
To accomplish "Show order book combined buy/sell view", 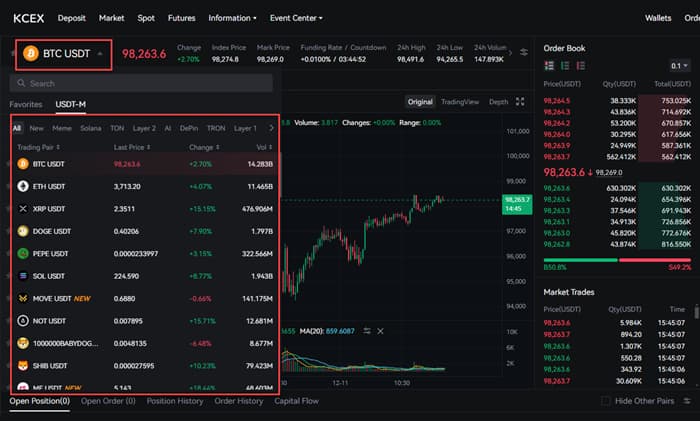I will (x=549, y=66).
